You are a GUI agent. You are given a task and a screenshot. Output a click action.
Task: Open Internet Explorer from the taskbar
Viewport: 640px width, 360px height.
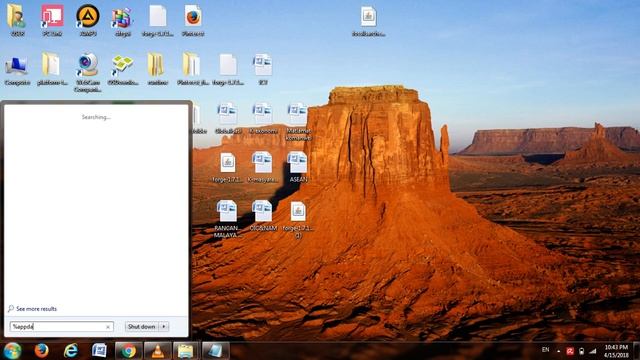71,351
